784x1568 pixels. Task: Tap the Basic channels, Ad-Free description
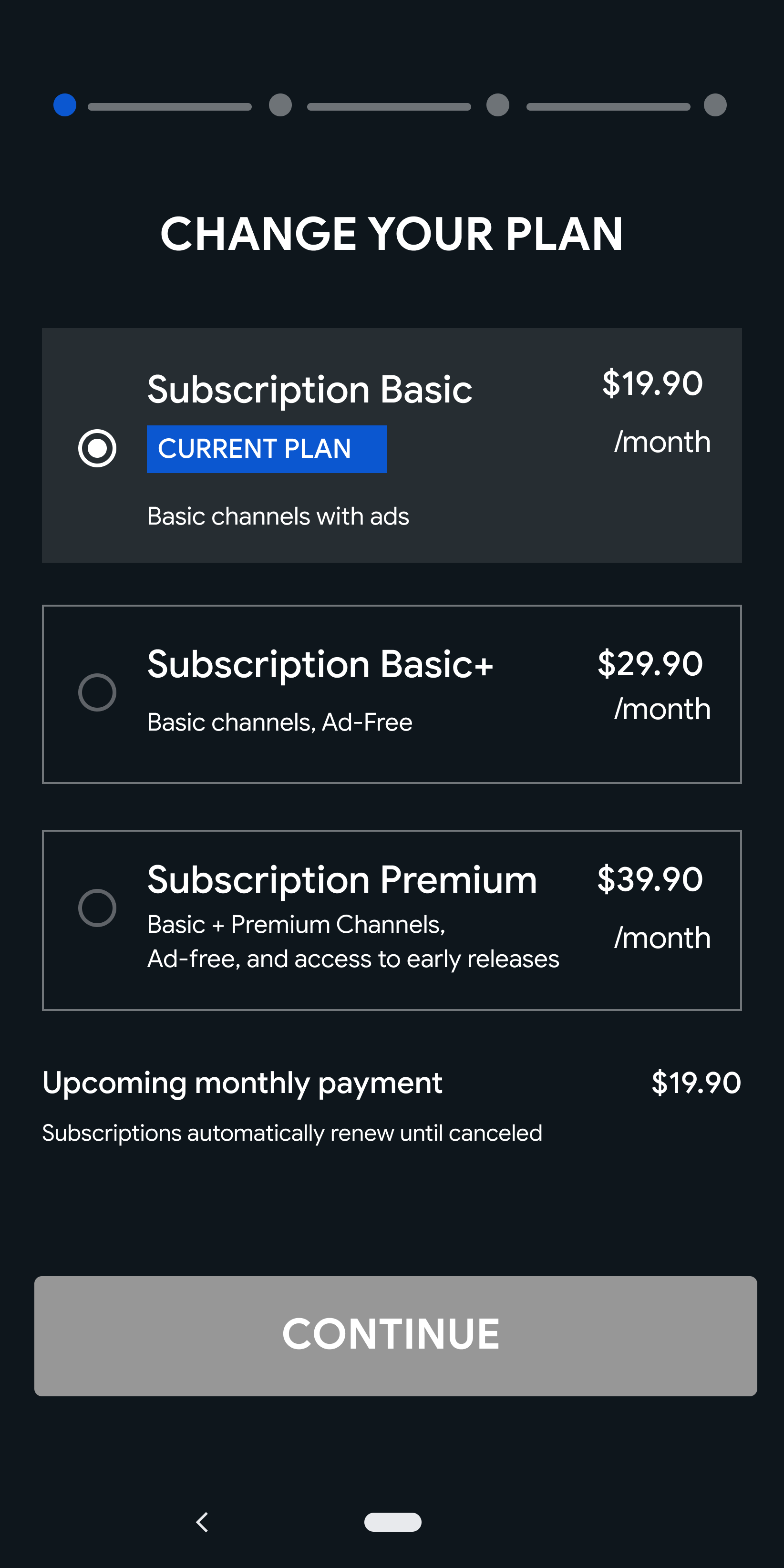coord(280,722)
